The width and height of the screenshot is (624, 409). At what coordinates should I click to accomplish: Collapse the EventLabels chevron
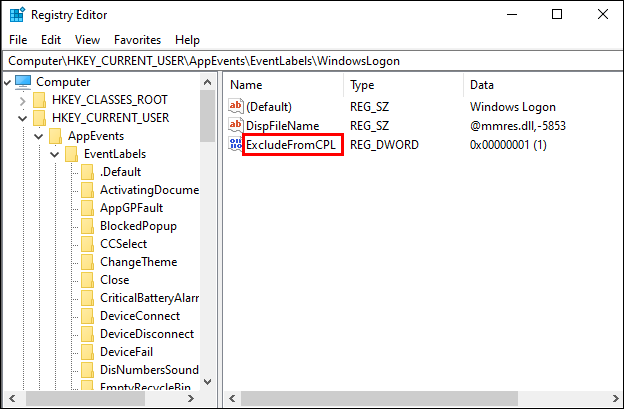(55, 154)
